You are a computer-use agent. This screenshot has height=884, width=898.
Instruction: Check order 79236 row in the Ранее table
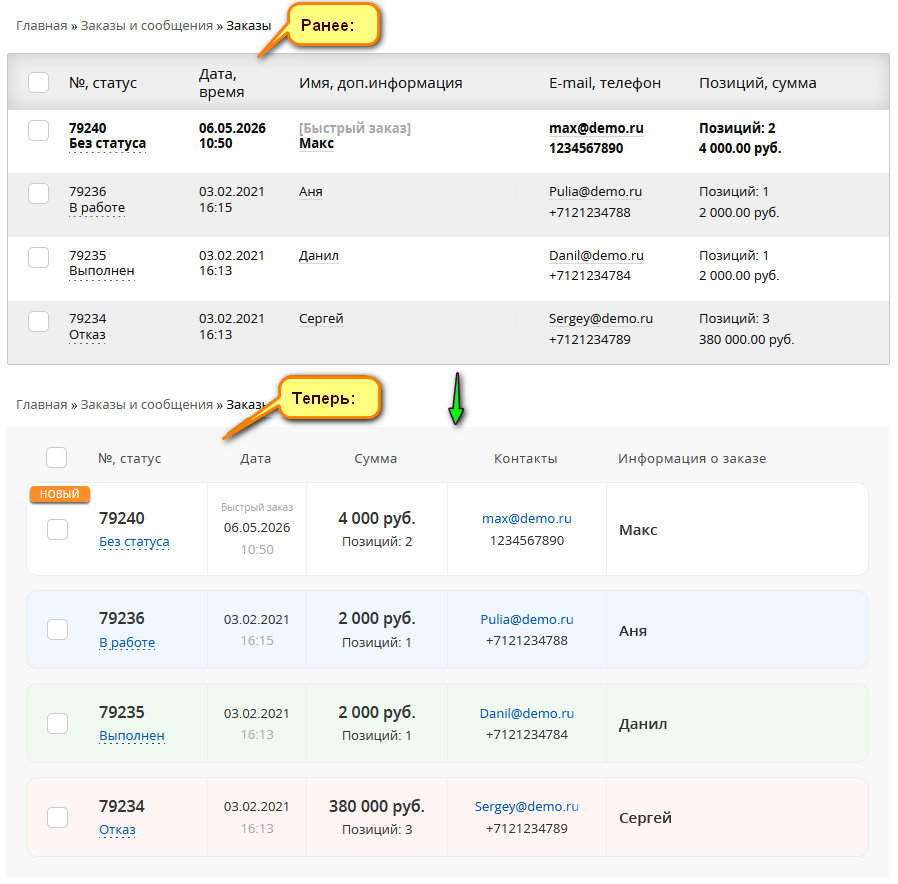(38, 194)
